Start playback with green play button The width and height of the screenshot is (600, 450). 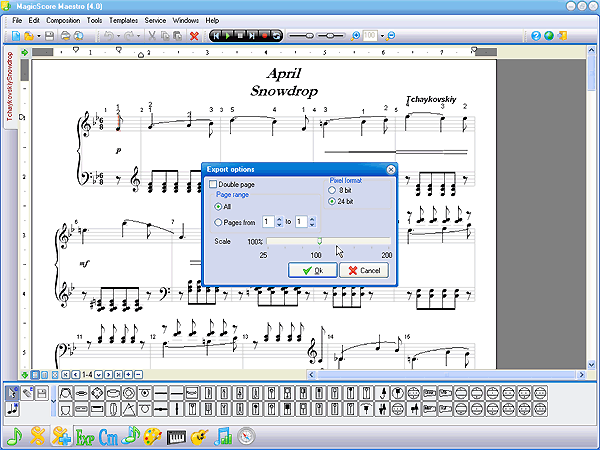coord(228,36)
